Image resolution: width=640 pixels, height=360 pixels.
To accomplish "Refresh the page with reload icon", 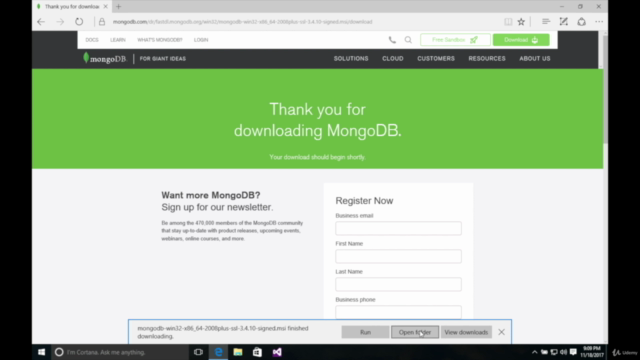I will point(79,22).
